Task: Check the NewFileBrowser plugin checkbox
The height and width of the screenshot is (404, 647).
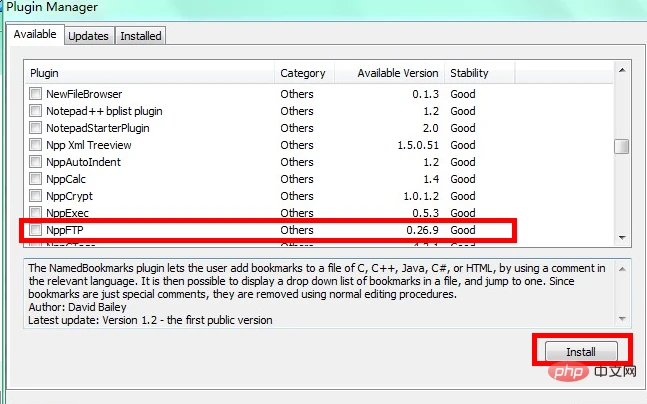Action: pyautogui.click(x=37, y=94)
